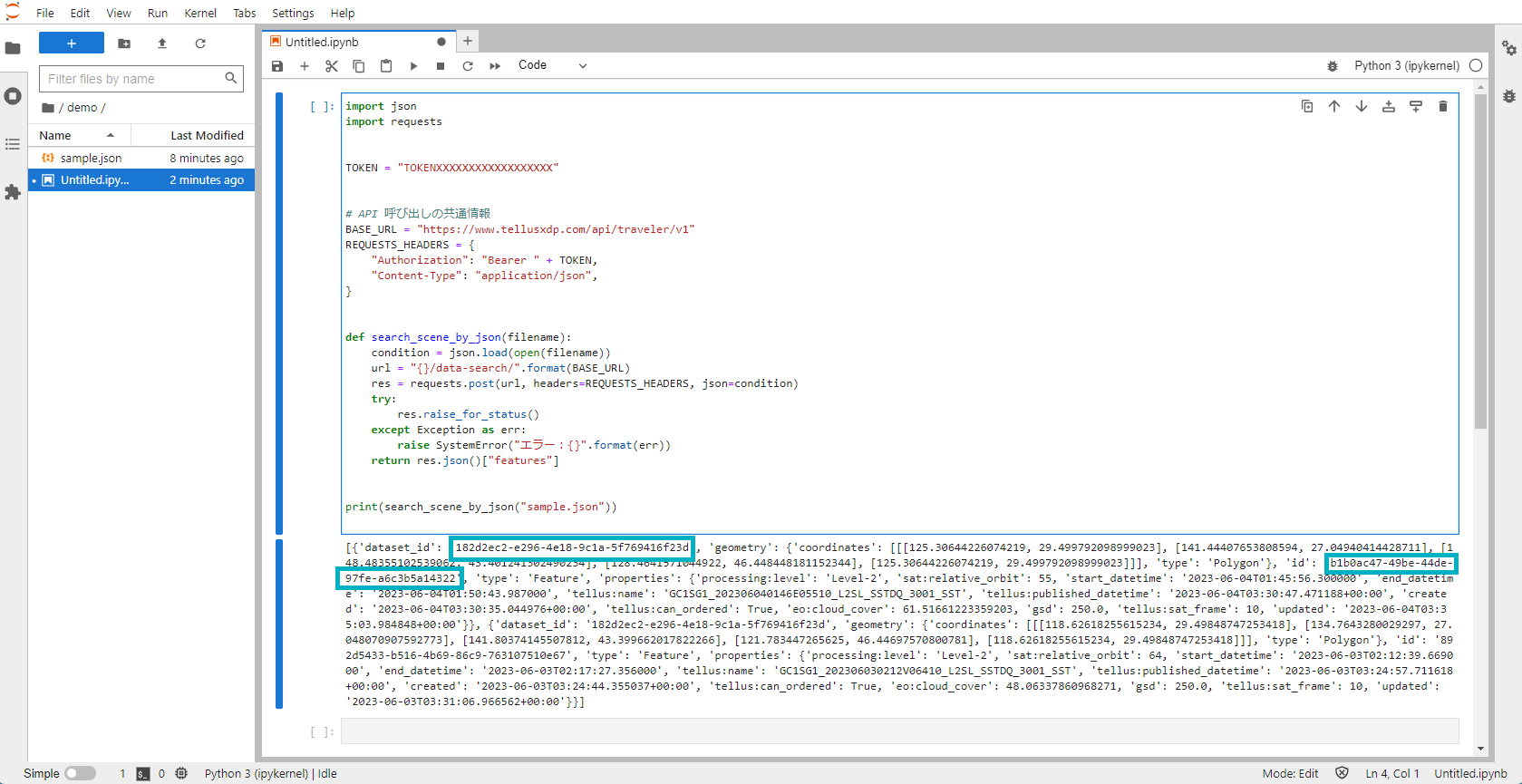Save the notebook with the disk icon
1522x784 pixels.
pos(277,66)
